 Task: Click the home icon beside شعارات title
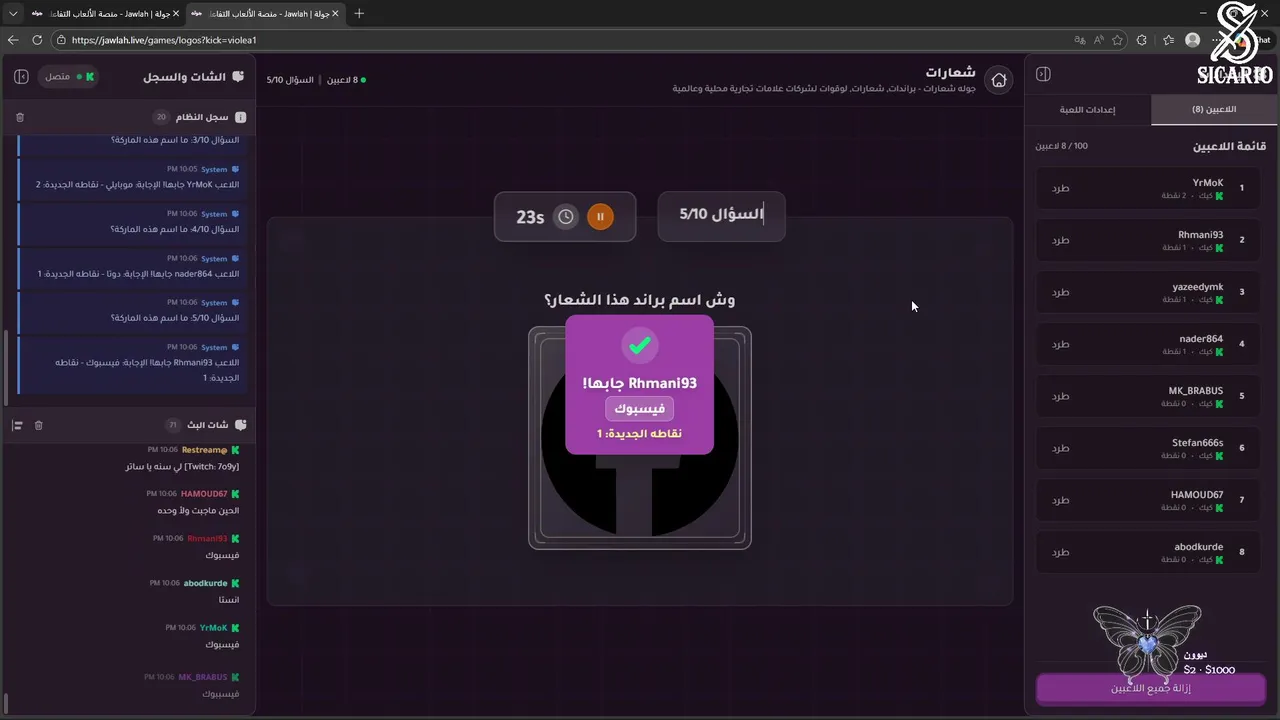(998, 80)
